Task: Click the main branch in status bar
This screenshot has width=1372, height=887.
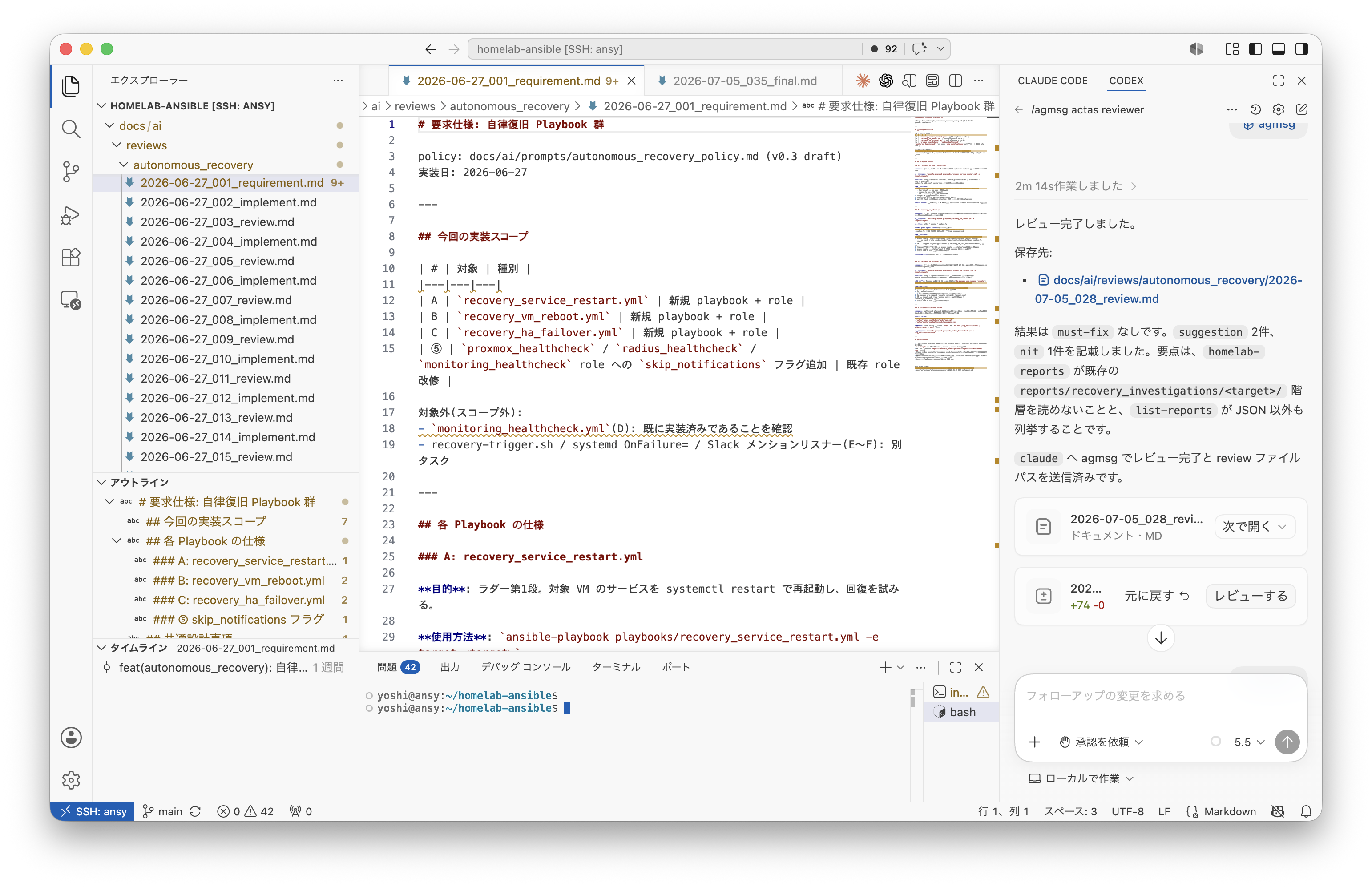Action: point(162,811)
